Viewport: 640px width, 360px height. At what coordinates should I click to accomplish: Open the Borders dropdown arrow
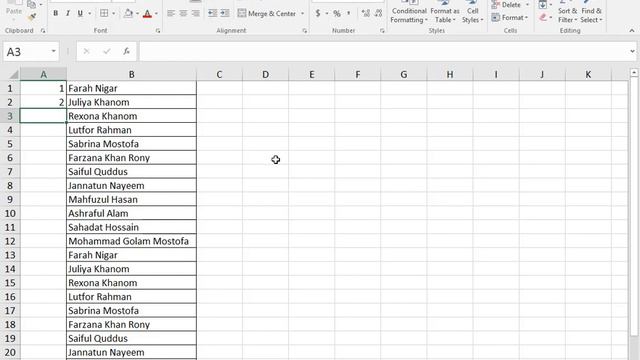click(113, 13)
